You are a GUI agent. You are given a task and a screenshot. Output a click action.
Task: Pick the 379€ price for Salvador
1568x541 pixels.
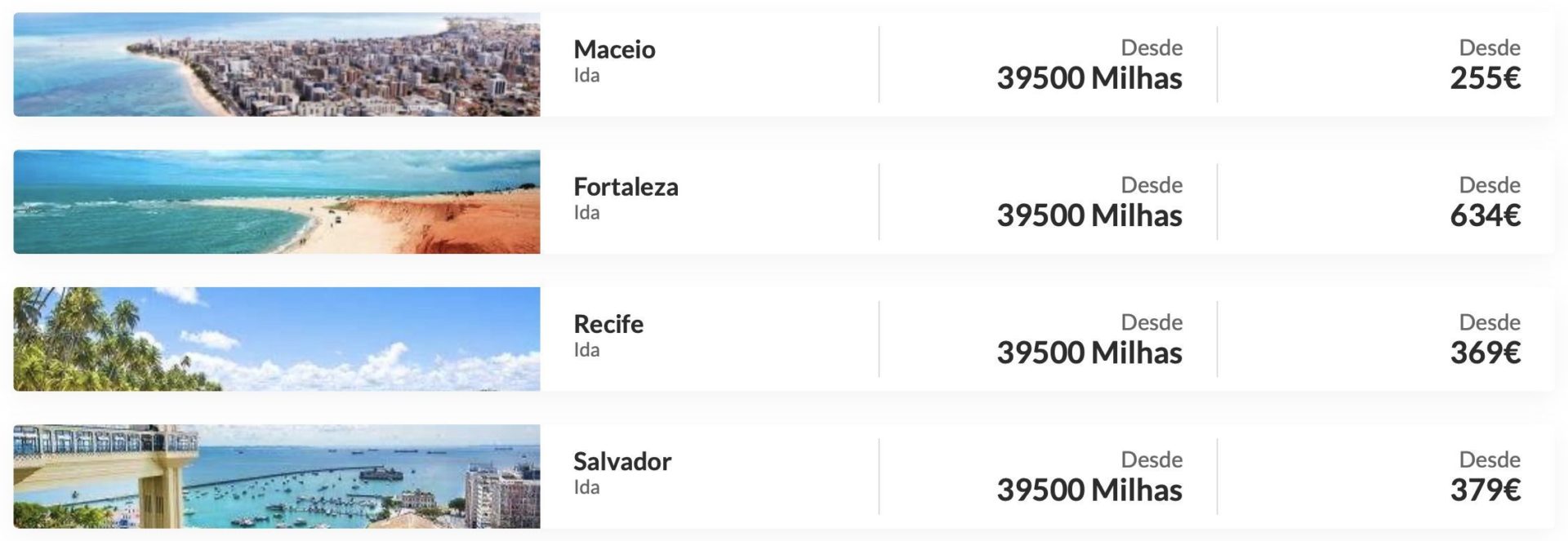pos(1485,490)
